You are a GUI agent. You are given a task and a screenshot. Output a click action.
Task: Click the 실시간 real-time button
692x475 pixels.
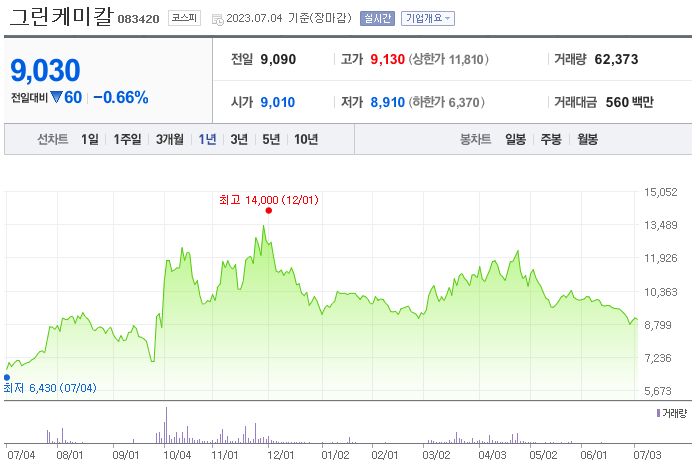point(377,19)
